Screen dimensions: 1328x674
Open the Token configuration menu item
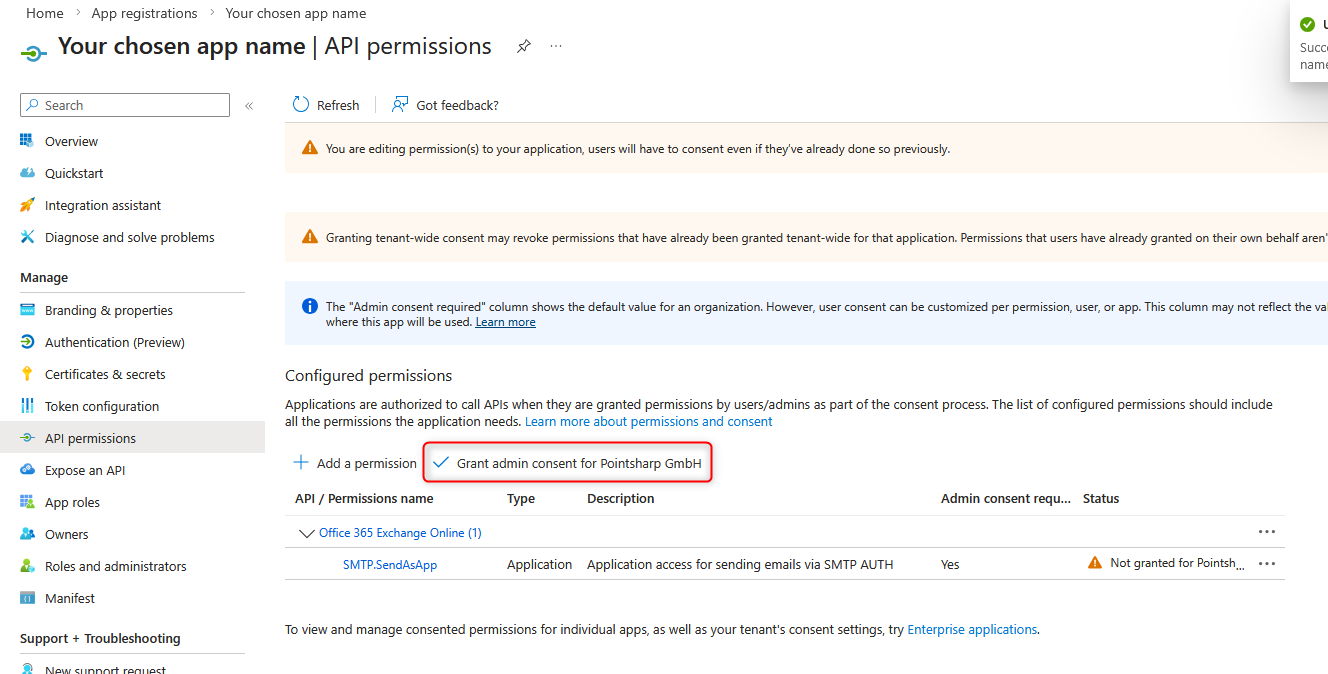tap(101, 406)
